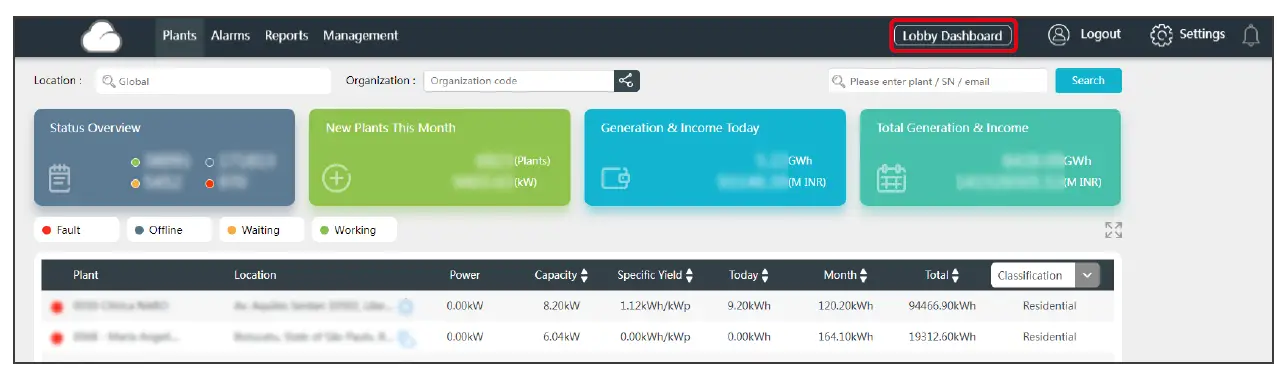
Task: Toggle the Offline status filter
Action: coord(169,230)
